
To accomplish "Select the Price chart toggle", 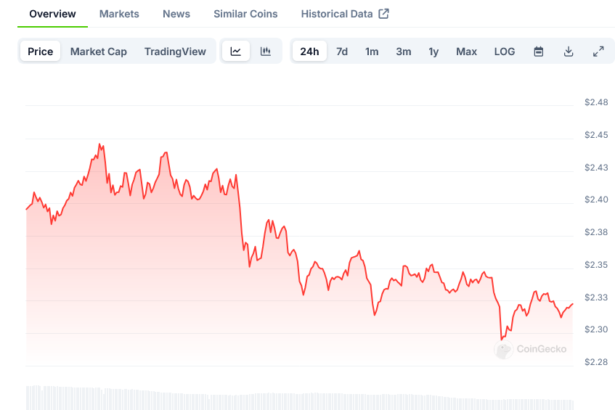I will (41, 51).
